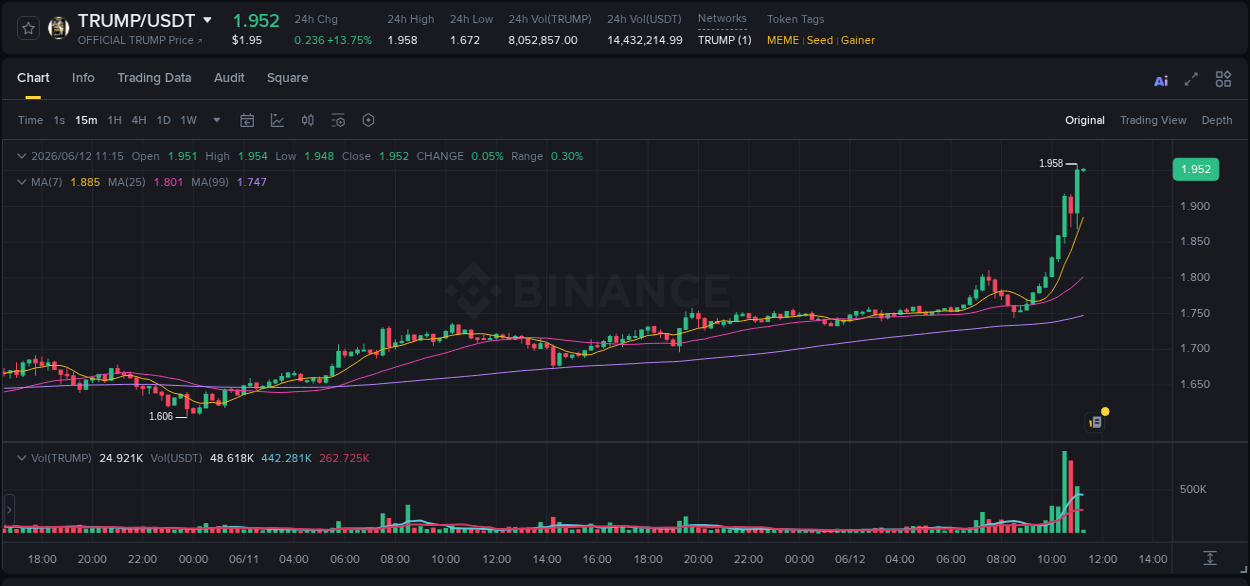The image size is (1250, 586).
Task: Open the TRUMP/USDT pair selector dropdown arrow
Action: 207,20
